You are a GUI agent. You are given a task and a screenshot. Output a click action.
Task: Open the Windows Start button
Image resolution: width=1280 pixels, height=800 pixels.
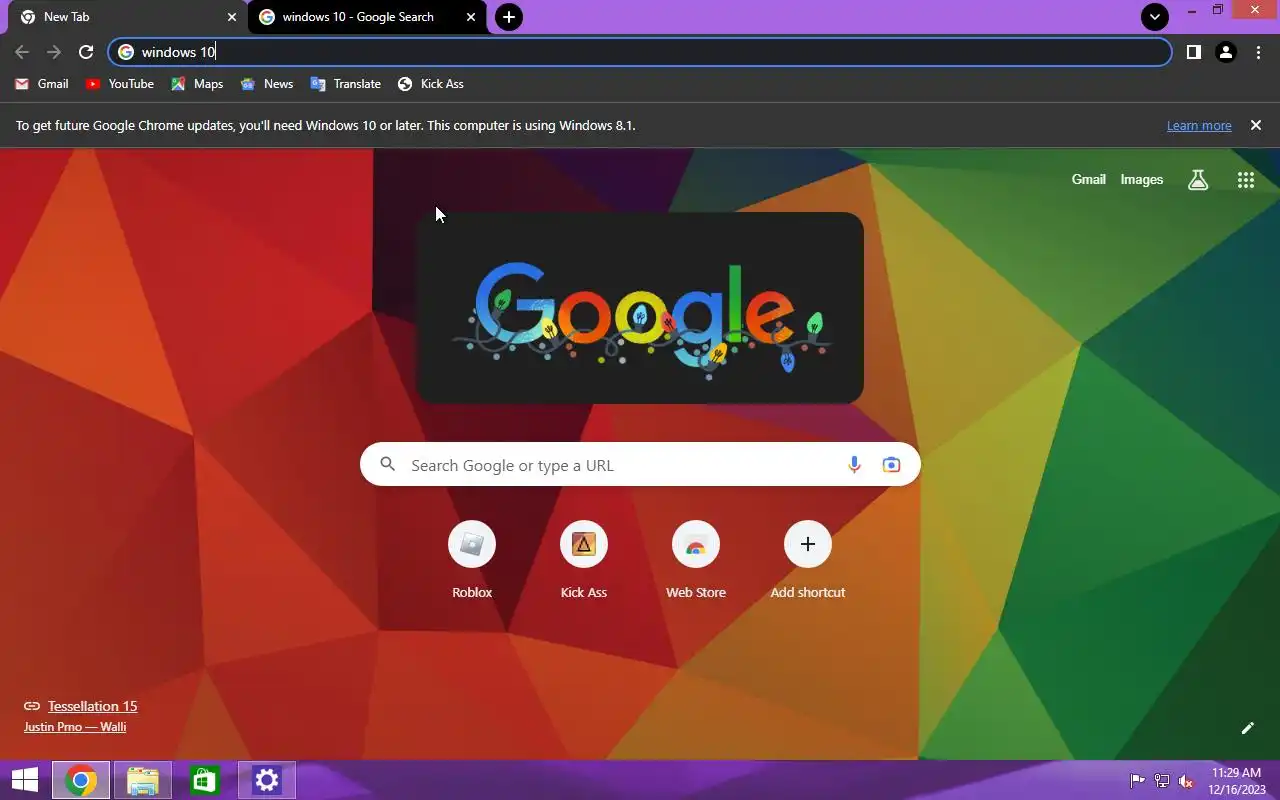[25, 781]
